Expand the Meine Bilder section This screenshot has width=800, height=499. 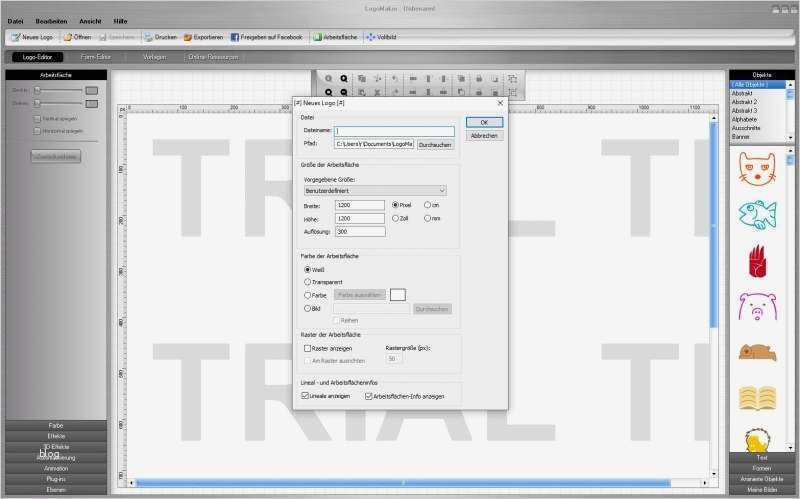tap(762, 490)
